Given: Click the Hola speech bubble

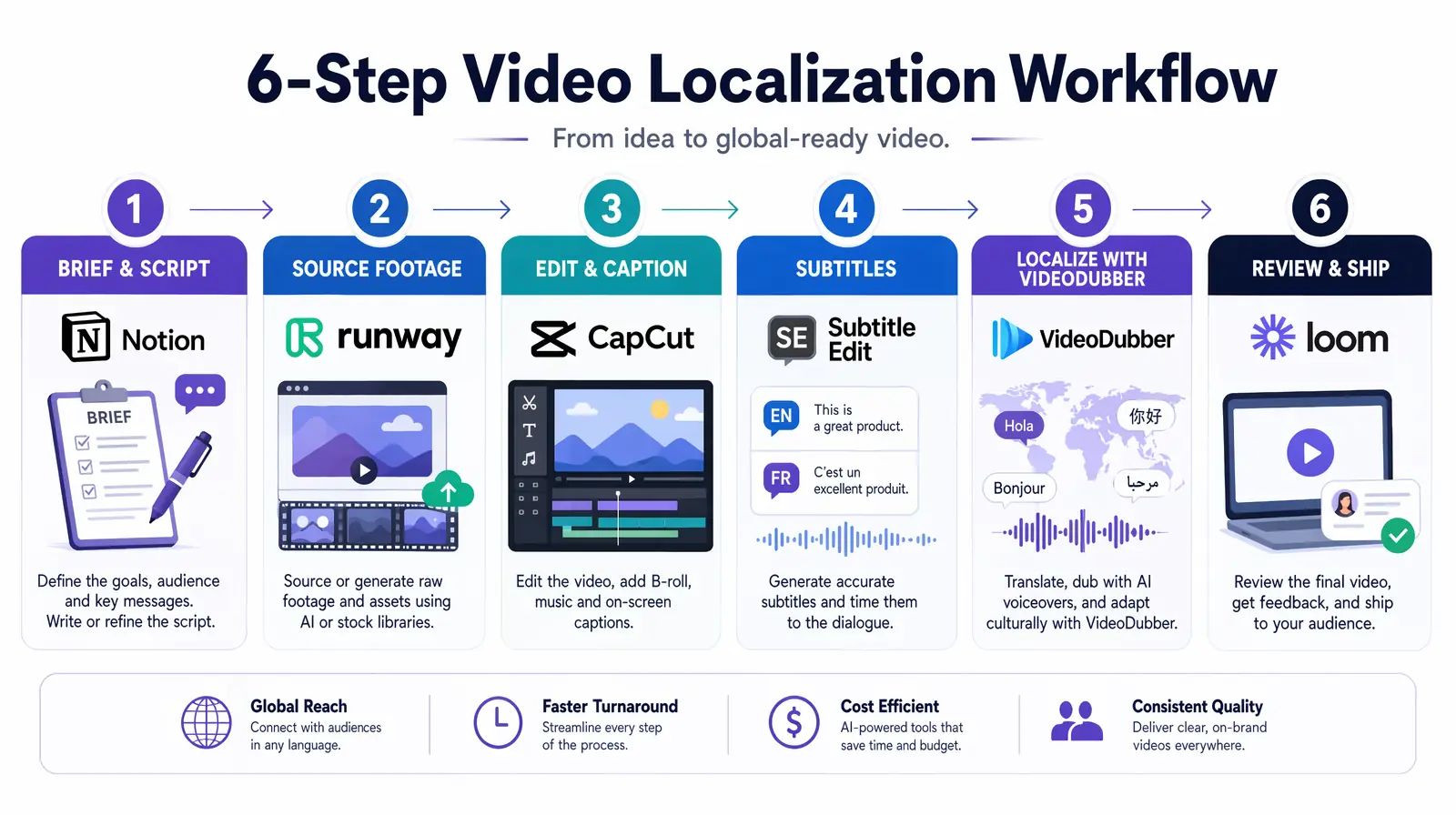Looking at the screenshot, I should point(1019,426).
